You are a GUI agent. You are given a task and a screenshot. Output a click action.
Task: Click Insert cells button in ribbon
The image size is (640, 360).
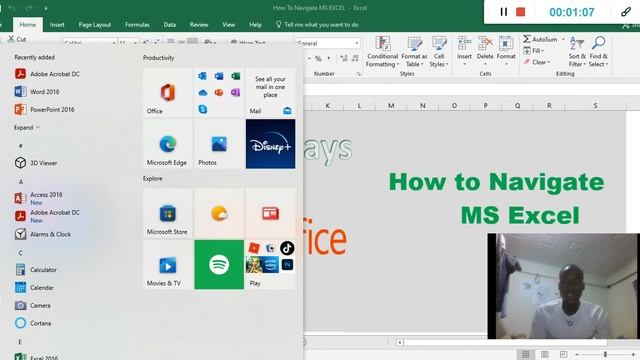point(464,52)
